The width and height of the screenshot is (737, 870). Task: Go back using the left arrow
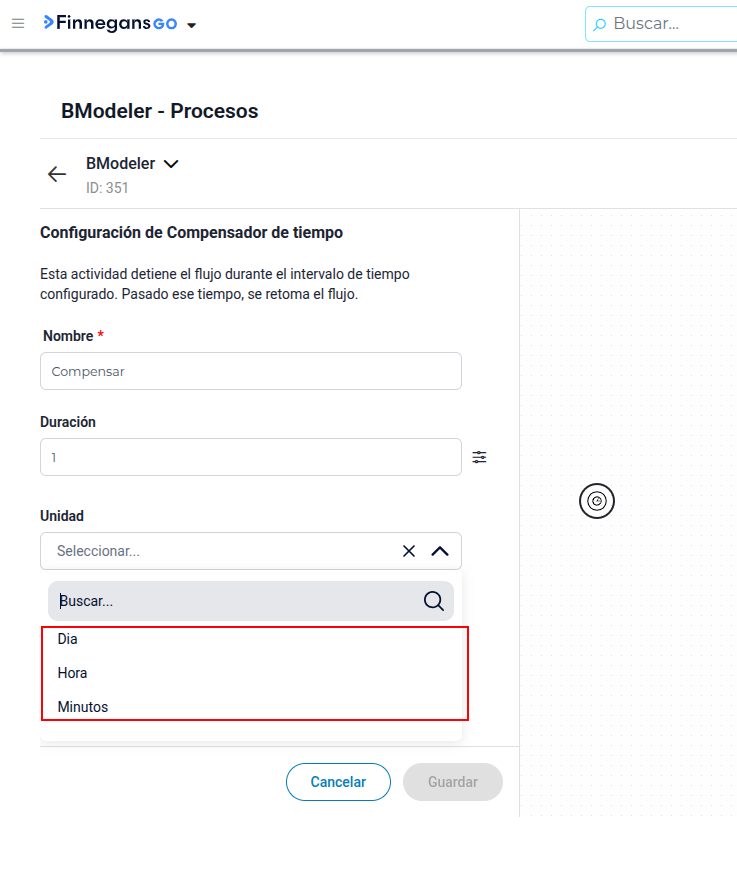[x=57, y=174]
